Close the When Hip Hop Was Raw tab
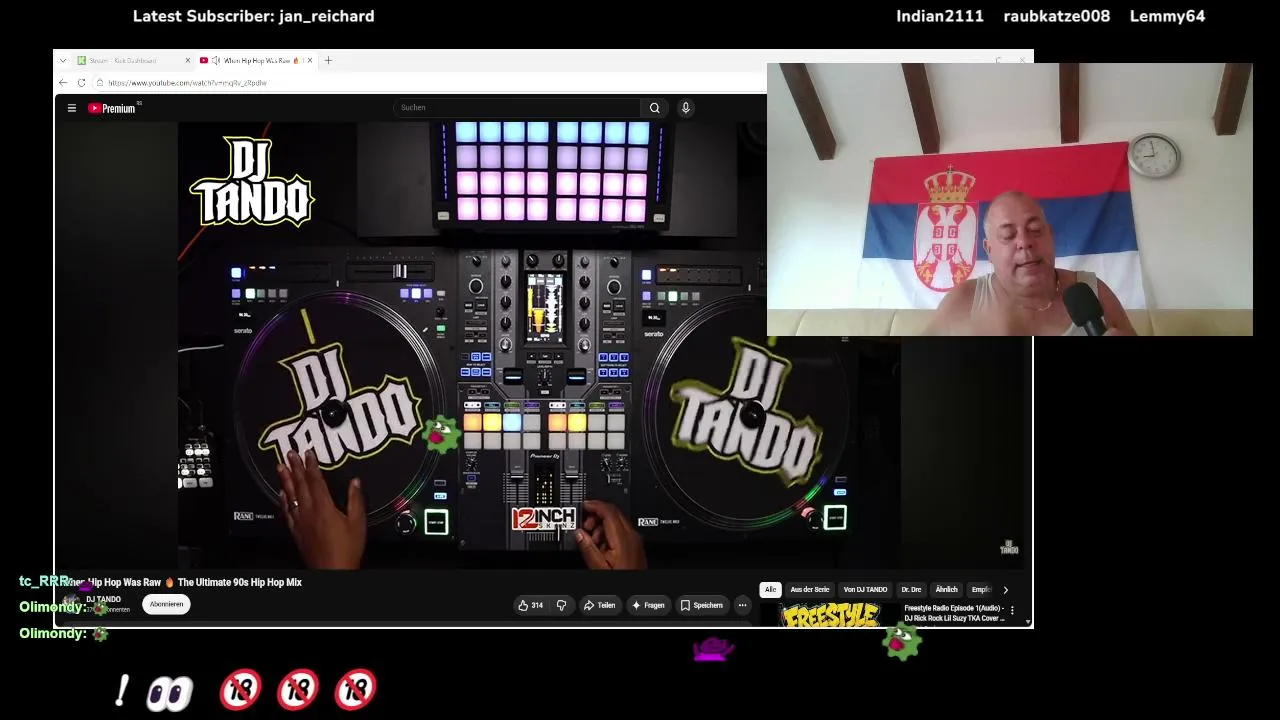 310,60
